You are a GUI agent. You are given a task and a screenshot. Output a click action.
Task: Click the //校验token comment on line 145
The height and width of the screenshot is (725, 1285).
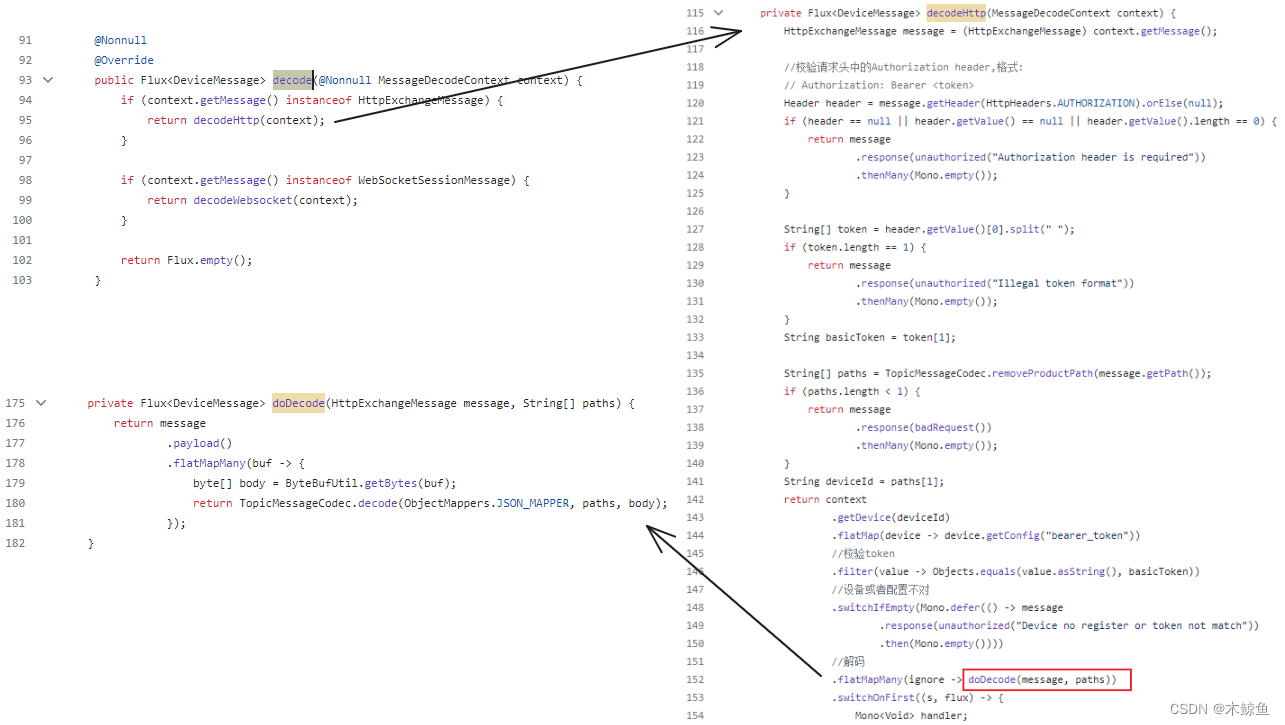[x=863, y=553]
